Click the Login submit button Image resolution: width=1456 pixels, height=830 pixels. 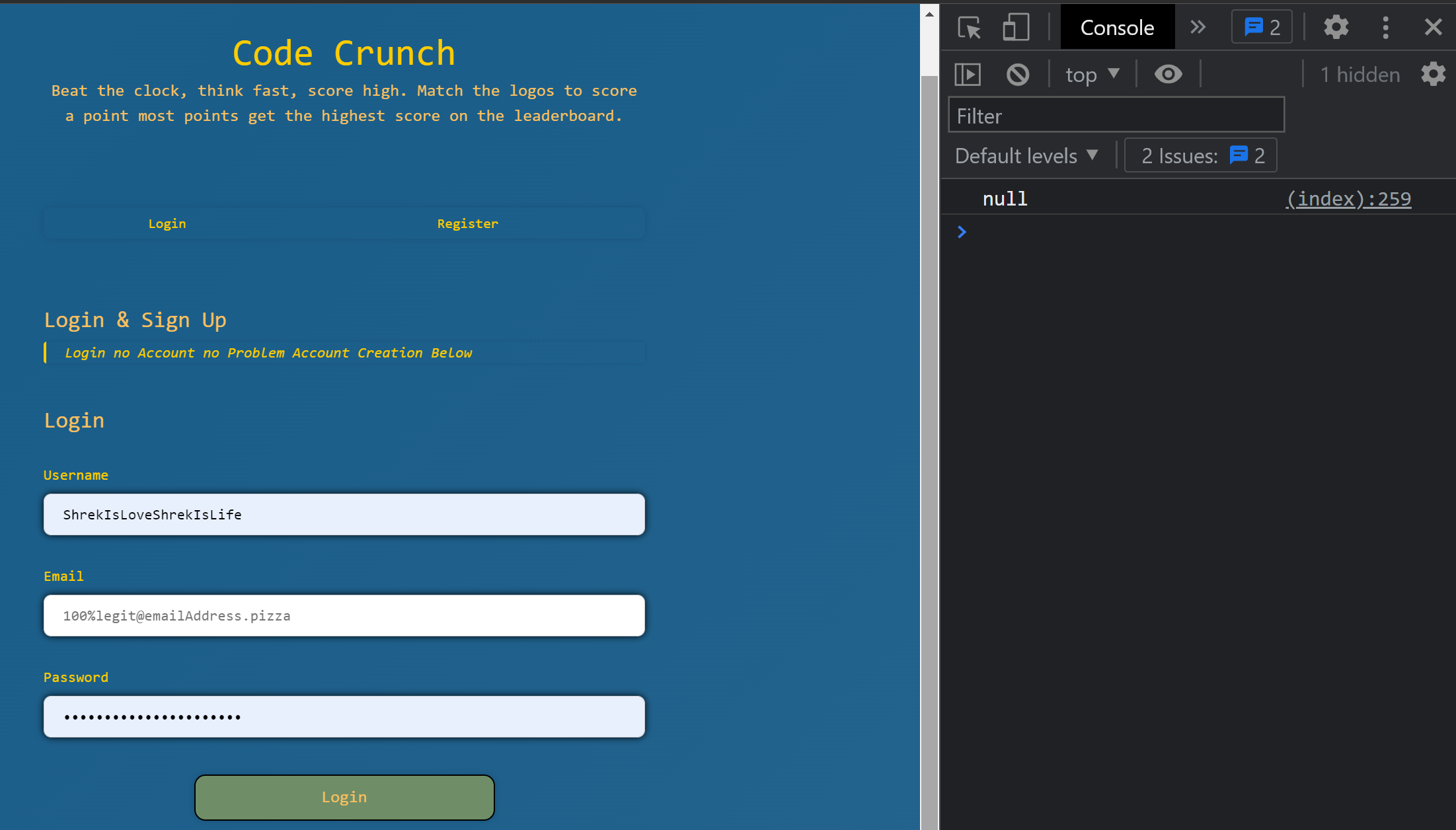click(x=343, y=797)
